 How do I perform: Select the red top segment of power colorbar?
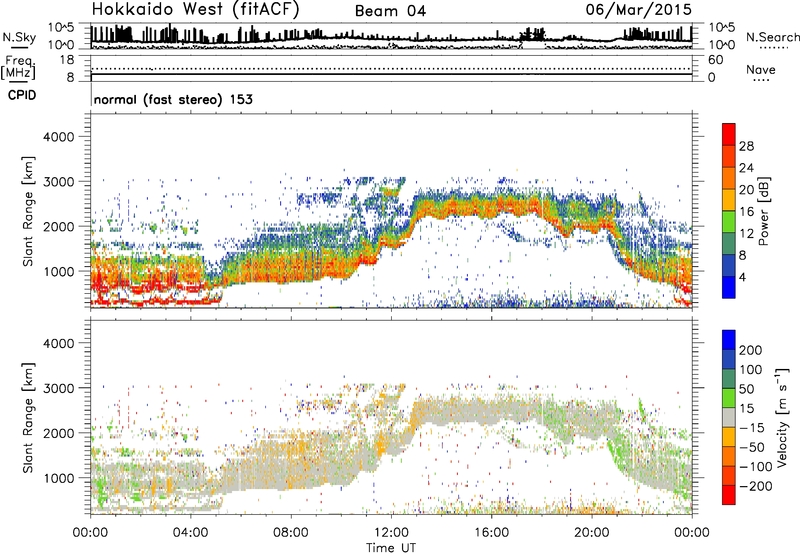[729, 135]
